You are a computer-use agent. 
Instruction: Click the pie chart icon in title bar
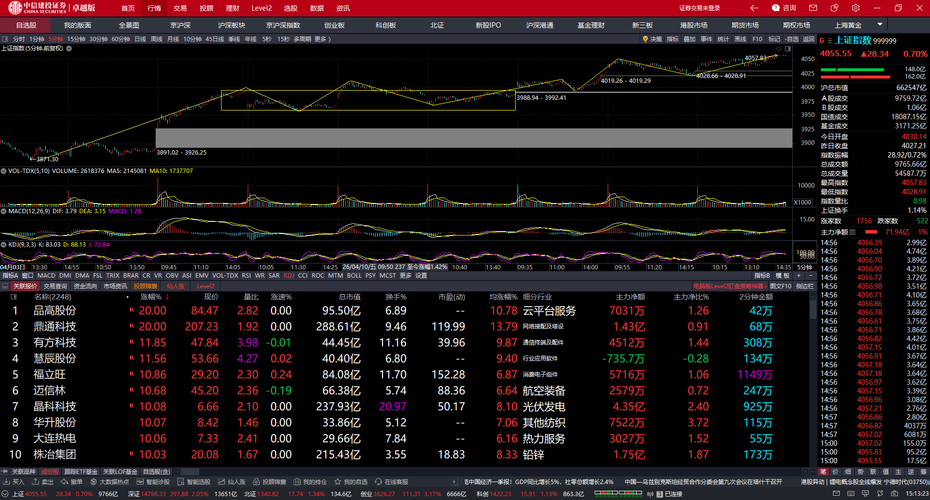point(835,8)
